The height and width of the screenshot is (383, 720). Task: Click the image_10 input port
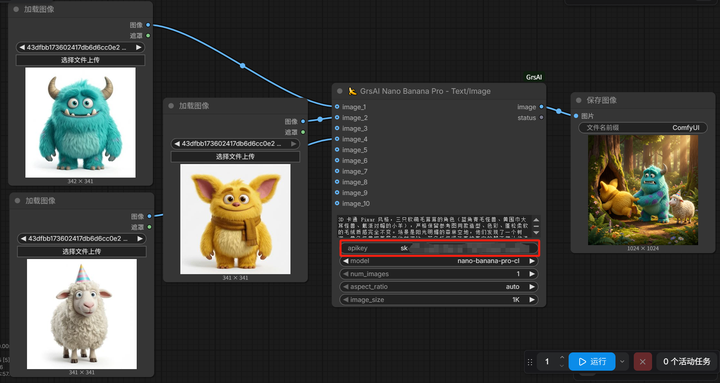[337, 203]
